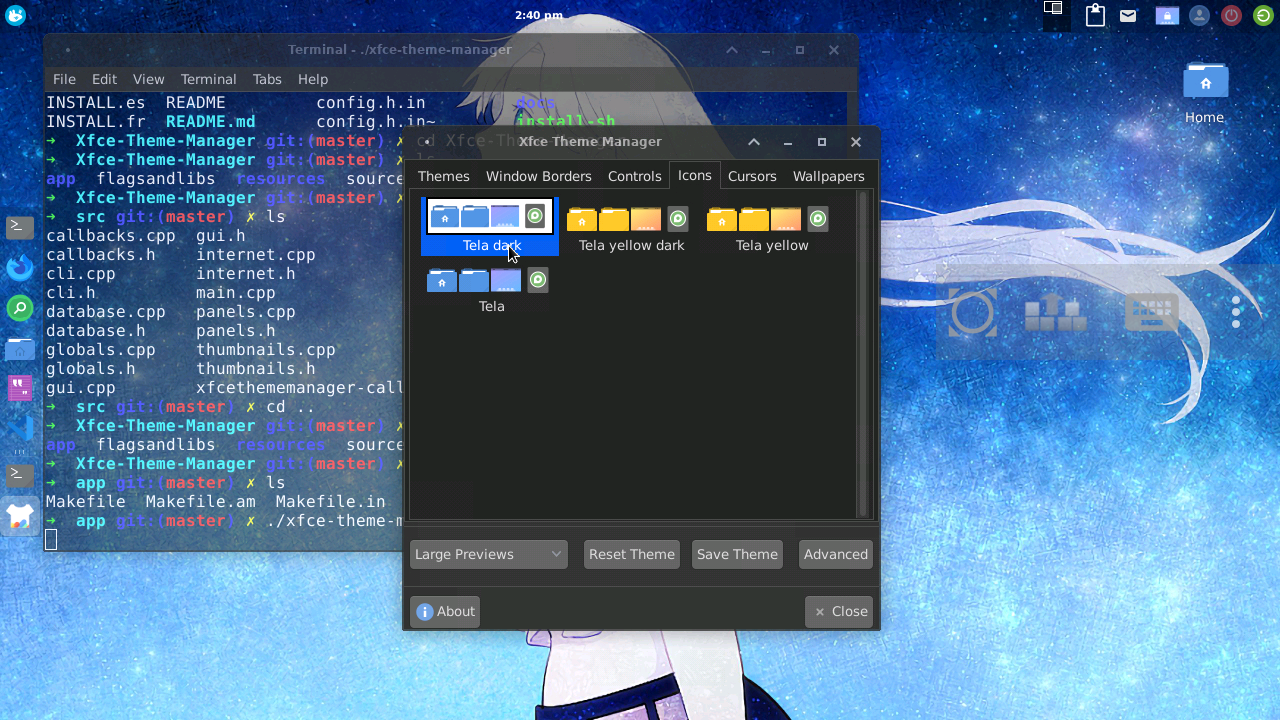Open the power tray icon
Image resolution: width=1280 pixels, height=720 pixels.
pos(1231,15)
